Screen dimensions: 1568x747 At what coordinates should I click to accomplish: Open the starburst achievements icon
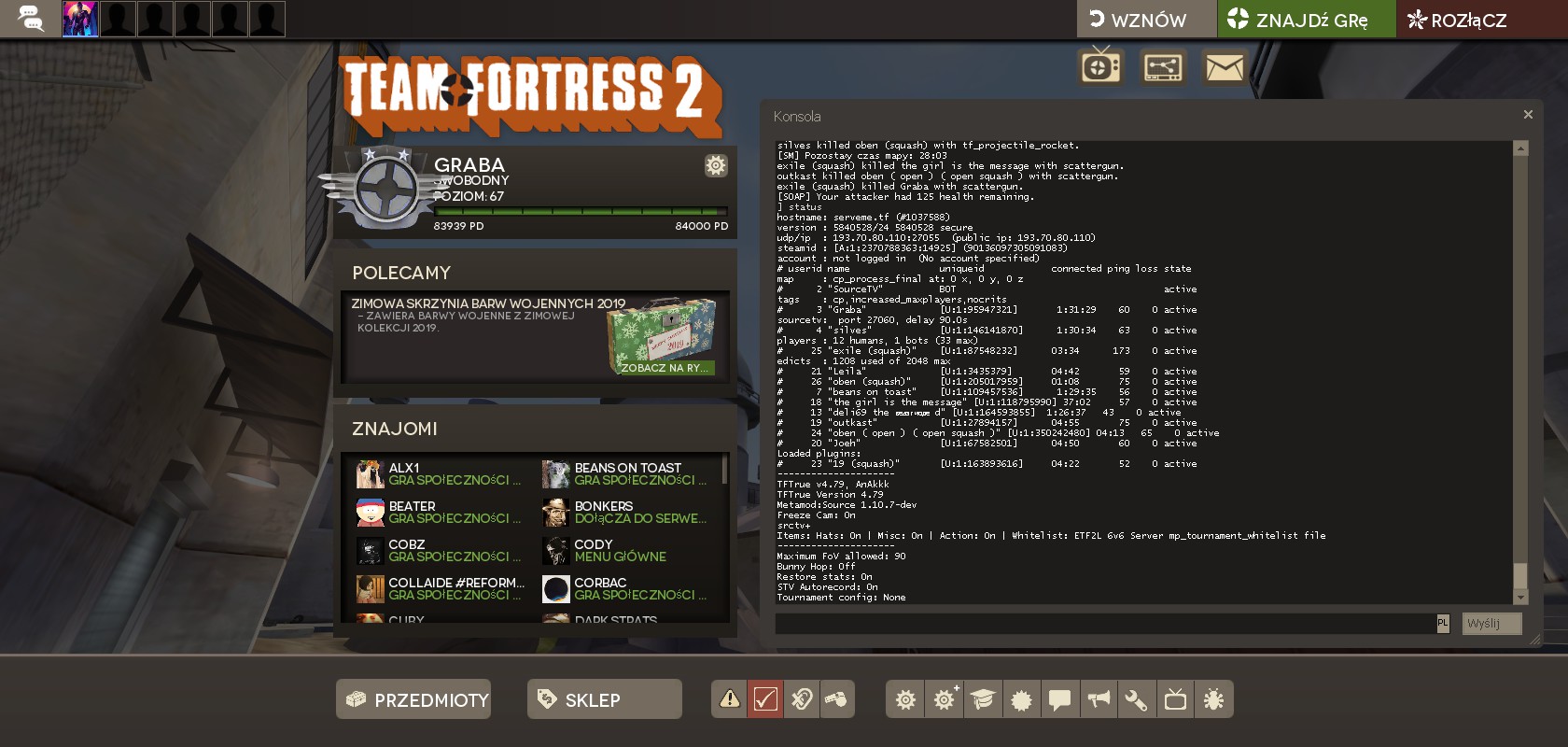click(1021, 699)
